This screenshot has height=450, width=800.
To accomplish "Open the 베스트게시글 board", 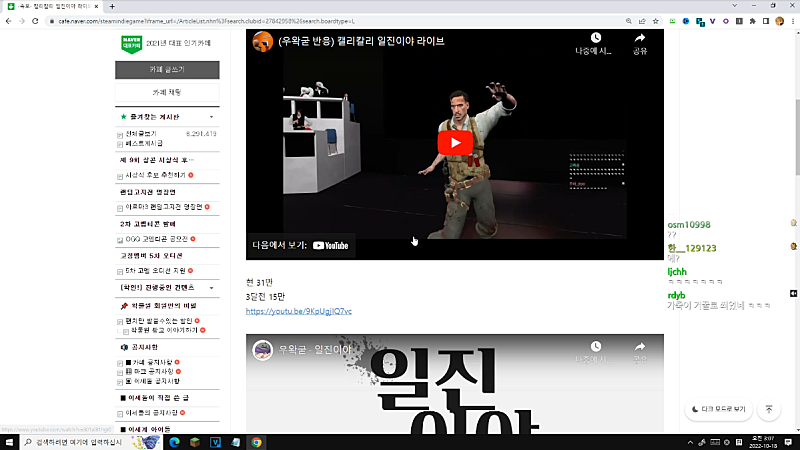I will tap(145, 144).
